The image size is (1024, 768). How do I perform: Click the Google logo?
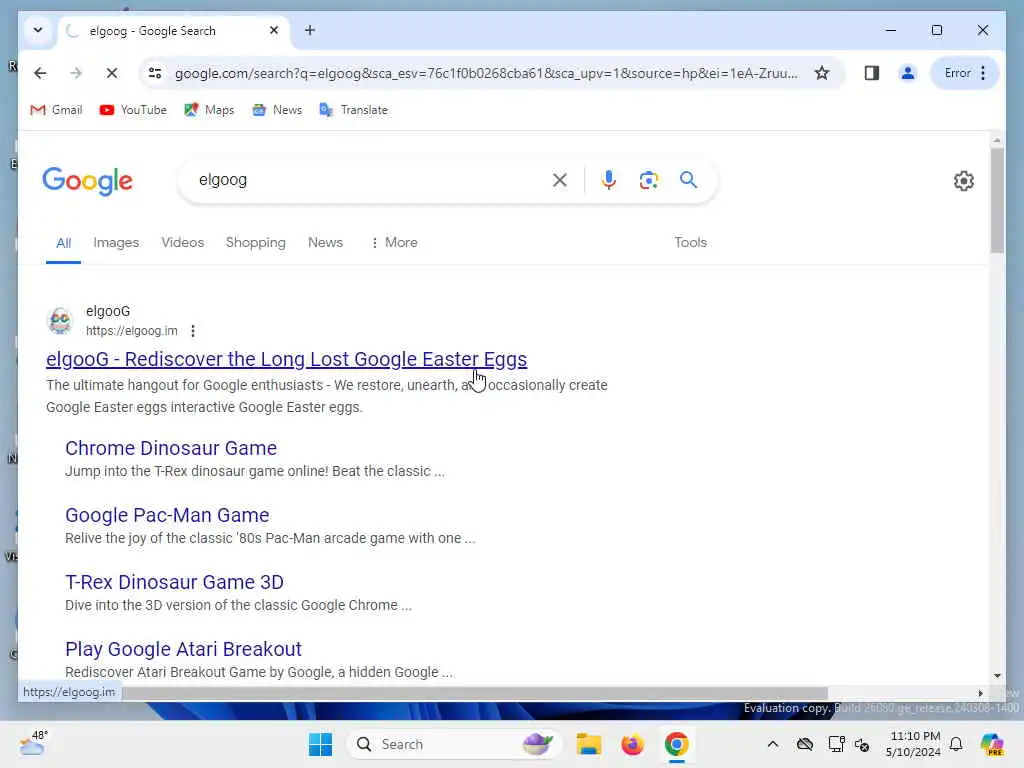[88, 181]
